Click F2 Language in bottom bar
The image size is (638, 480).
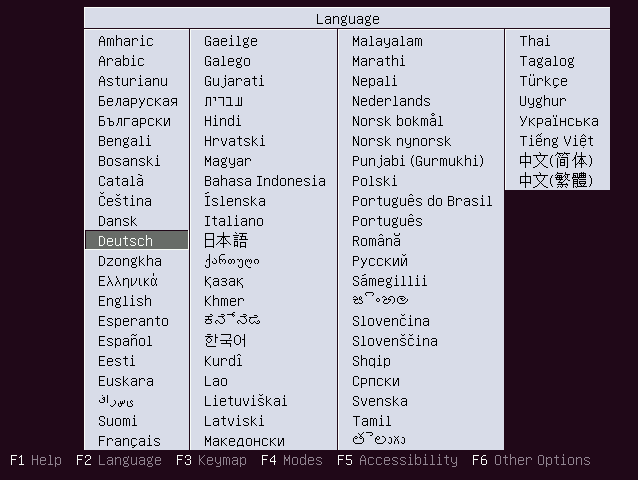click(x=118, y=461)
